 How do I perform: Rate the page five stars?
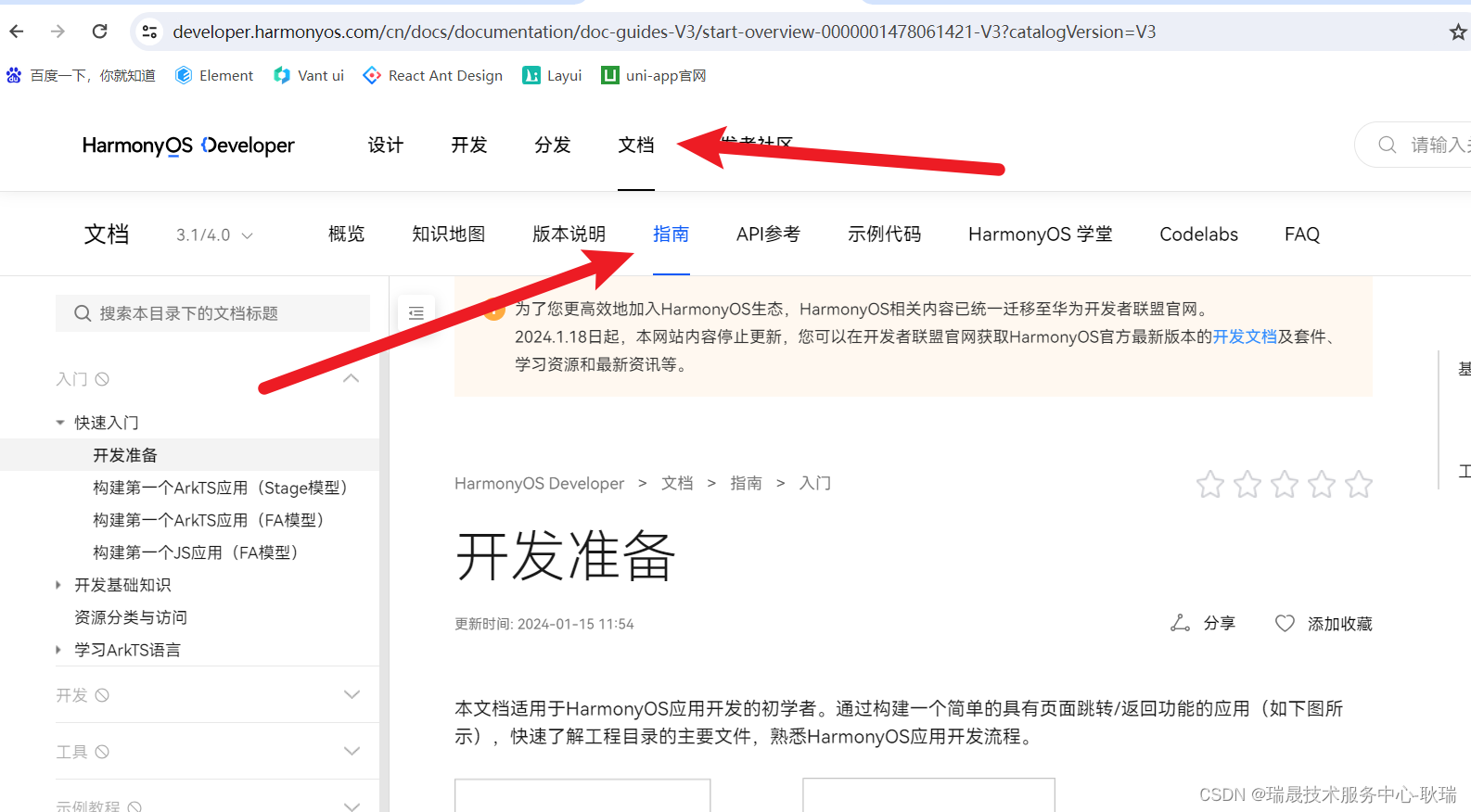point(1359,484)
